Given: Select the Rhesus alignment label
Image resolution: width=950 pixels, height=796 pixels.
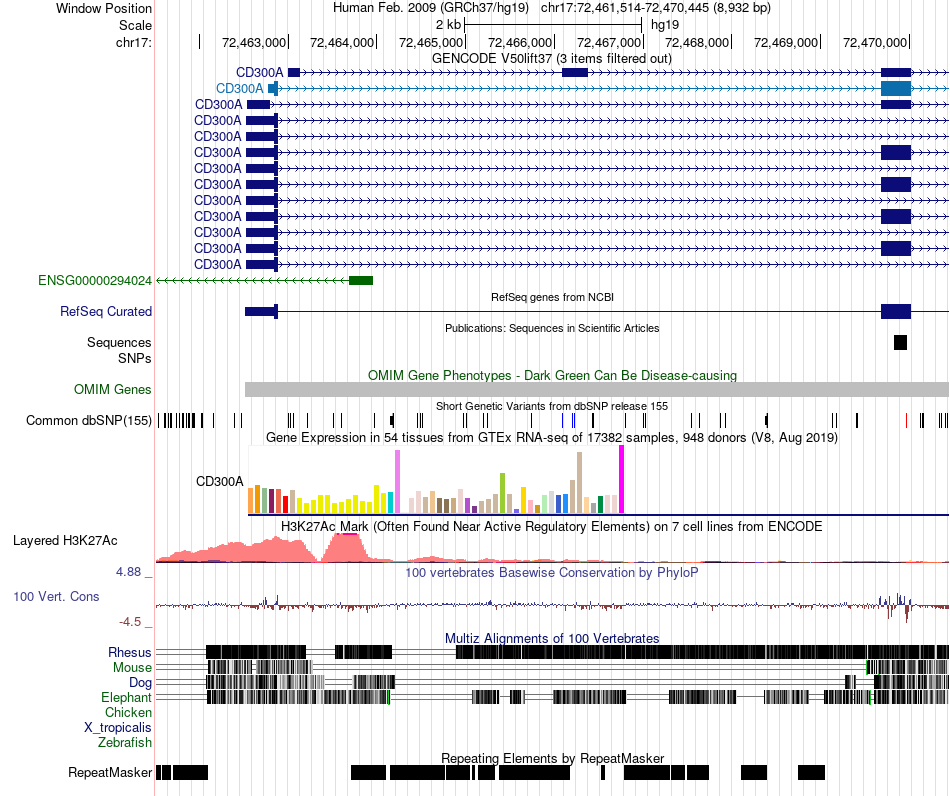Looking at the screenshot, I should tap(130, 652).
